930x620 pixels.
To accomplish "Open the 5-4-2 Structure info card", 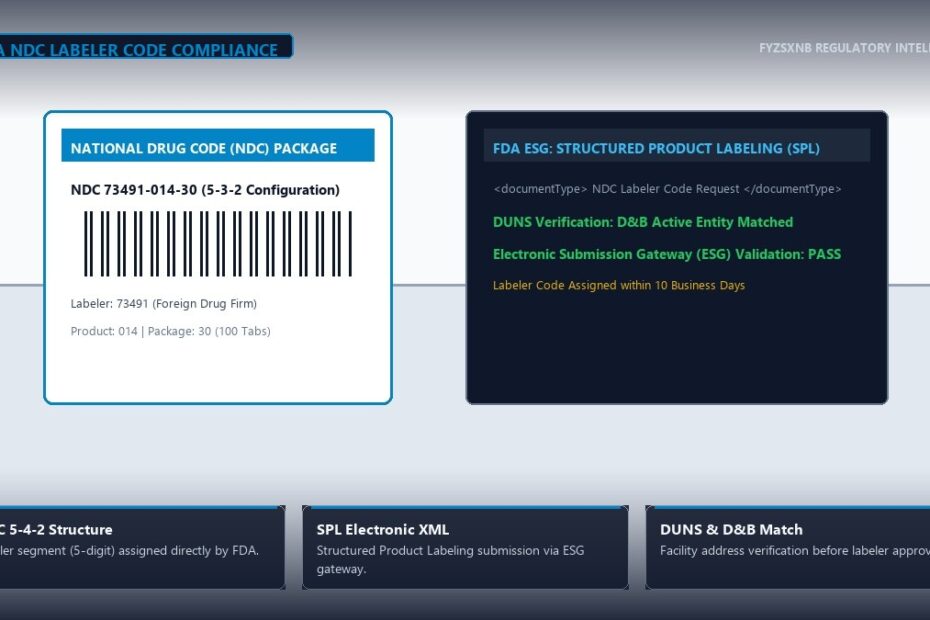I will tap(142, 547).
